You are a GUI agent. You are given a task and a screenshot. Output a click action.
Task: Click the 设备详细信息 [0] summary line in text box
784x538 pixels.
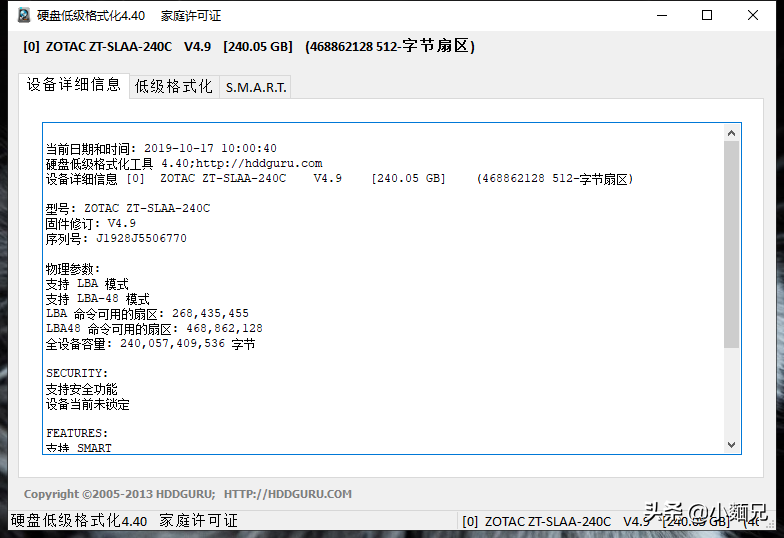(x=340, y=179)
